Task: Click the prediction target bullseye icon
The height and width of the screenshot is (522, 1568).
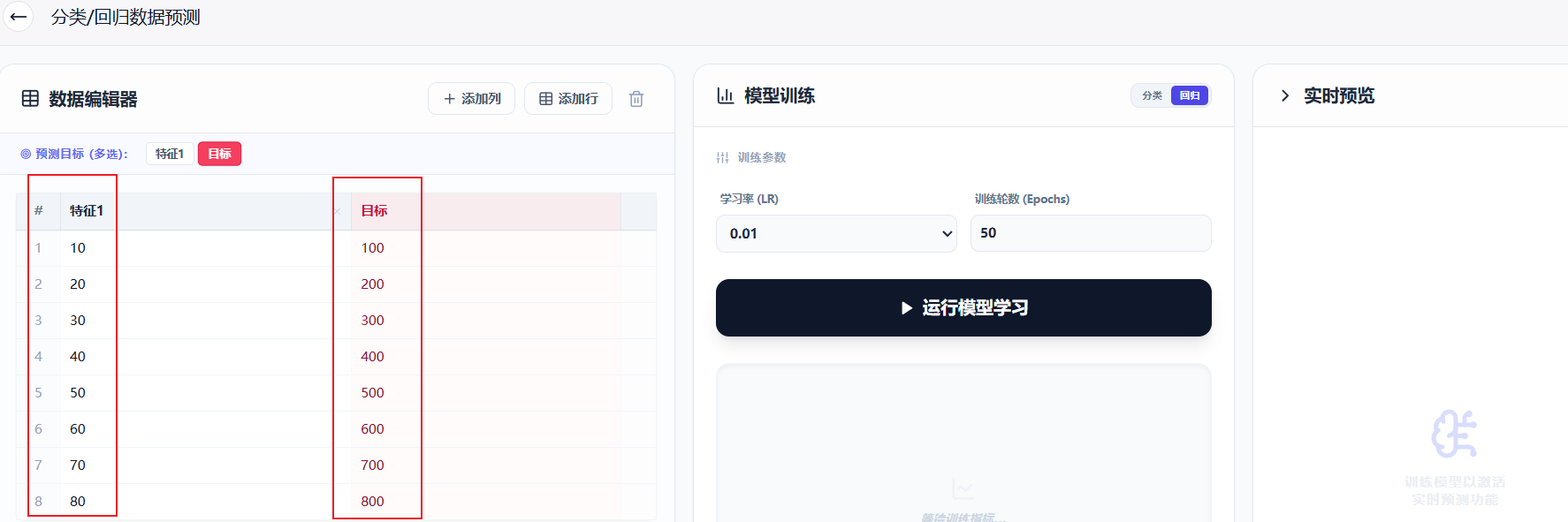Action: pyautogui.click(x=26, y=154)
